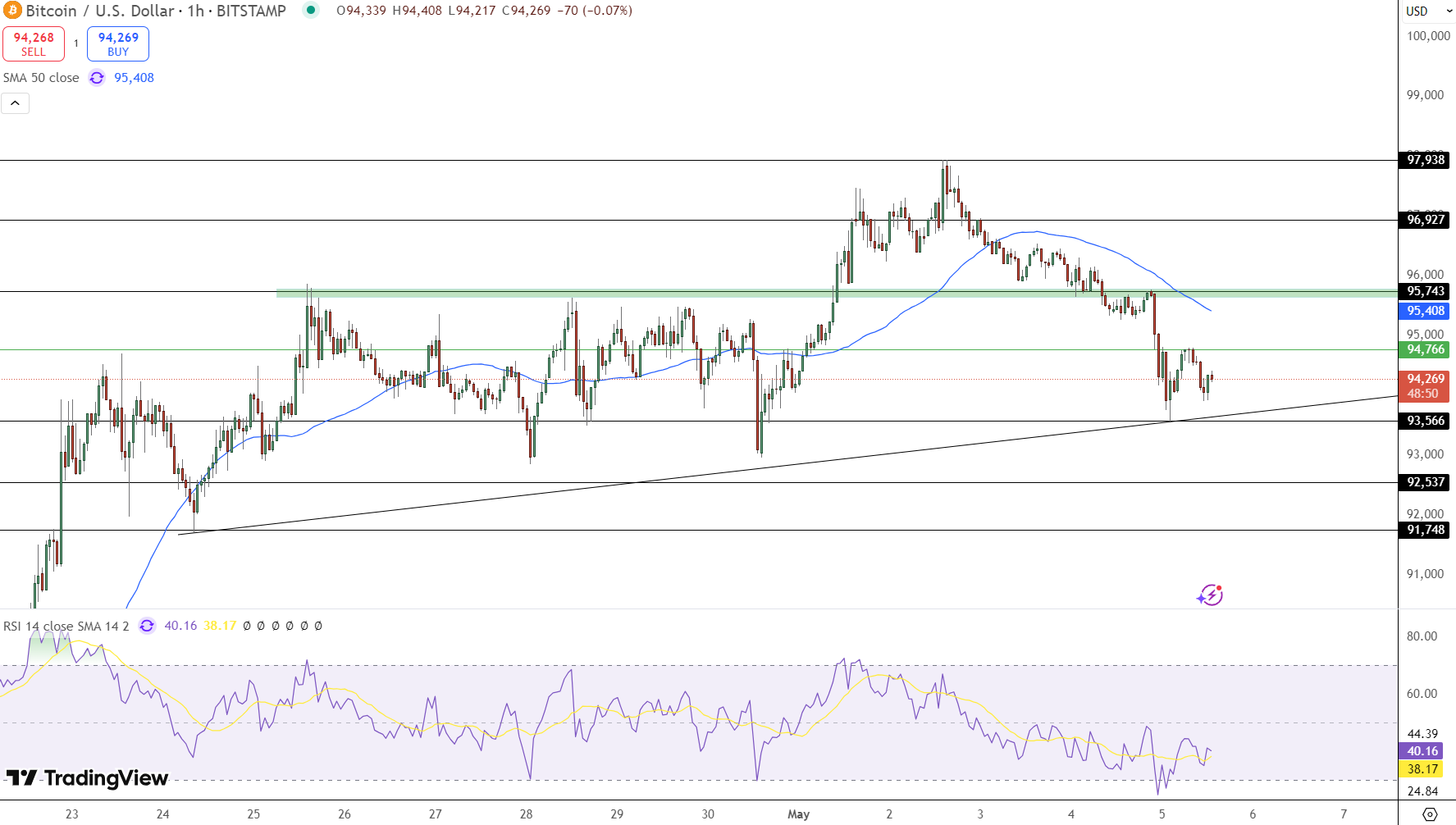
Task: Click the yellow RSI SMA value 38.17
Action: [220, 626]
